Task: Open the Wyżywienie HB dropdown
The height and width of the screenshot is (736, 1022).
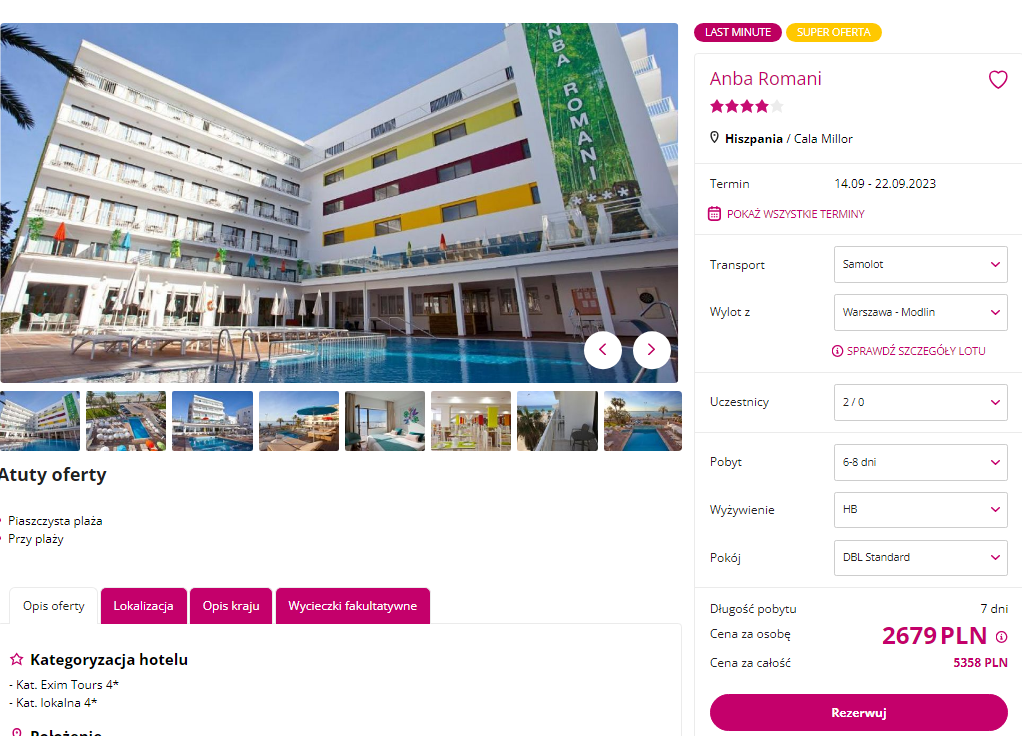Action: tap(920, 510)
